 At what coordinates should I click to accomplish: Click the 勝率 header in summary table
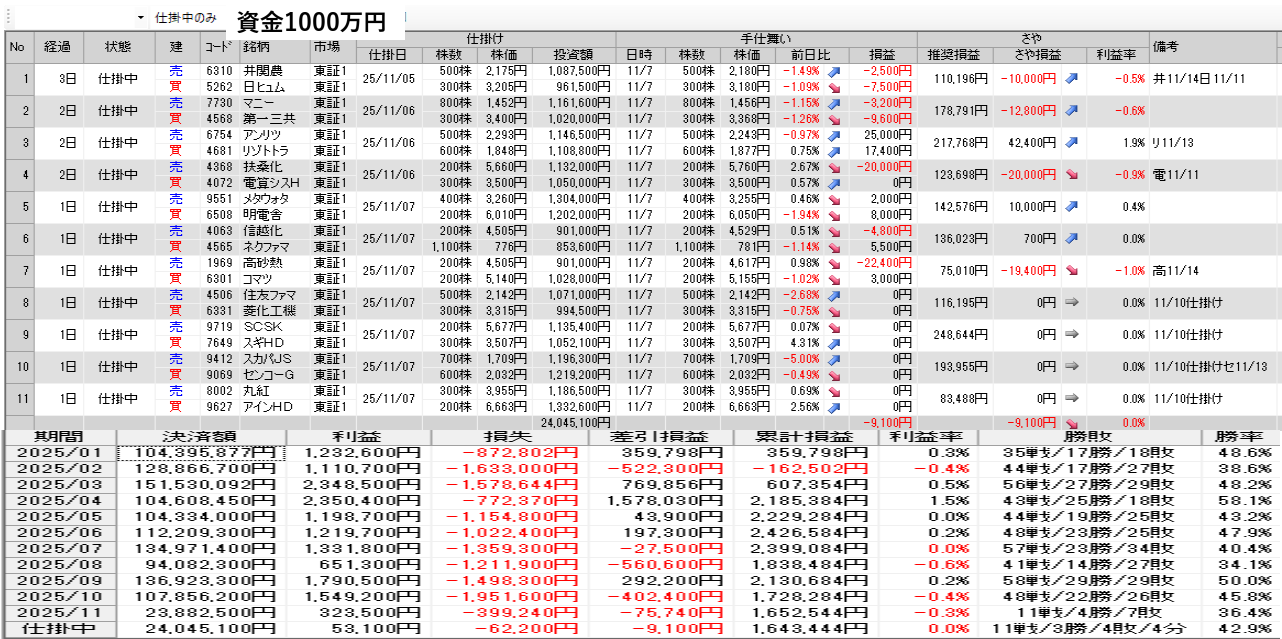click(x=1240, y=437)
